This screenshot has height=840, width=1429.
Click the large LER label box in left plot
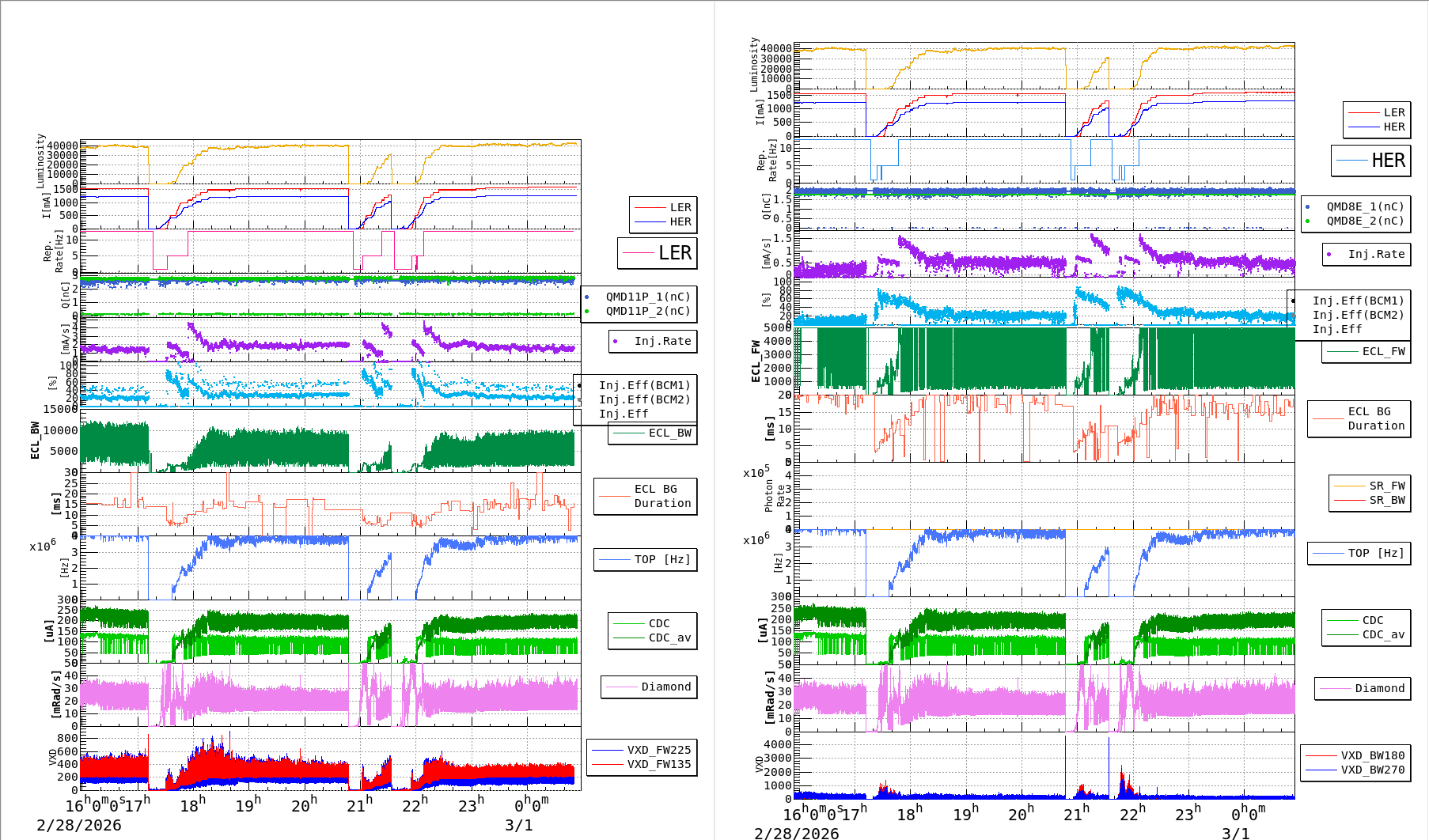click(658, 253)
